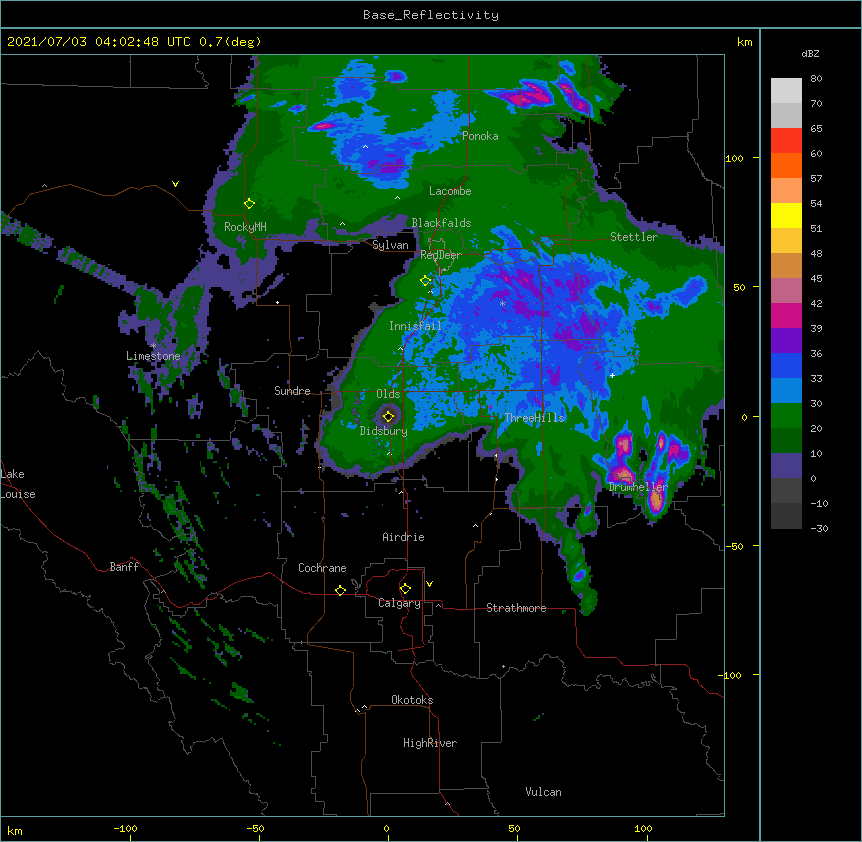The width and height of the screenshot is (862, 842).
Task: Click the km unit label at bottom left
Action: (15, 830)
